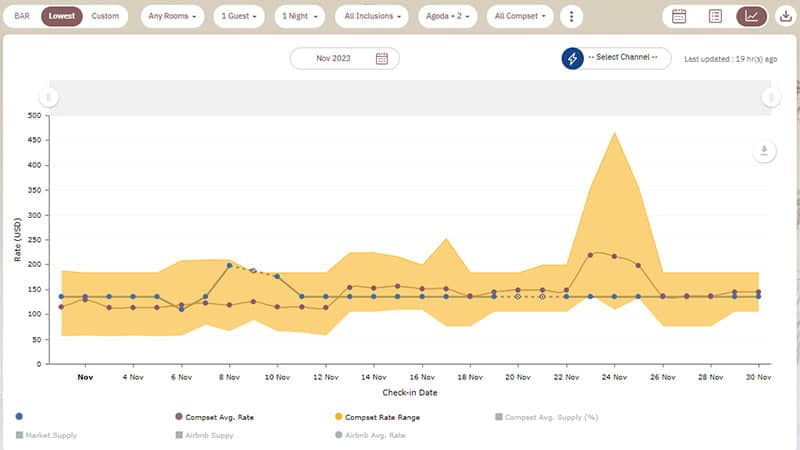The height and width of the screenshot is (450, 800).
Task: Click the Nov 2023 month field
Action: (336, 59)
